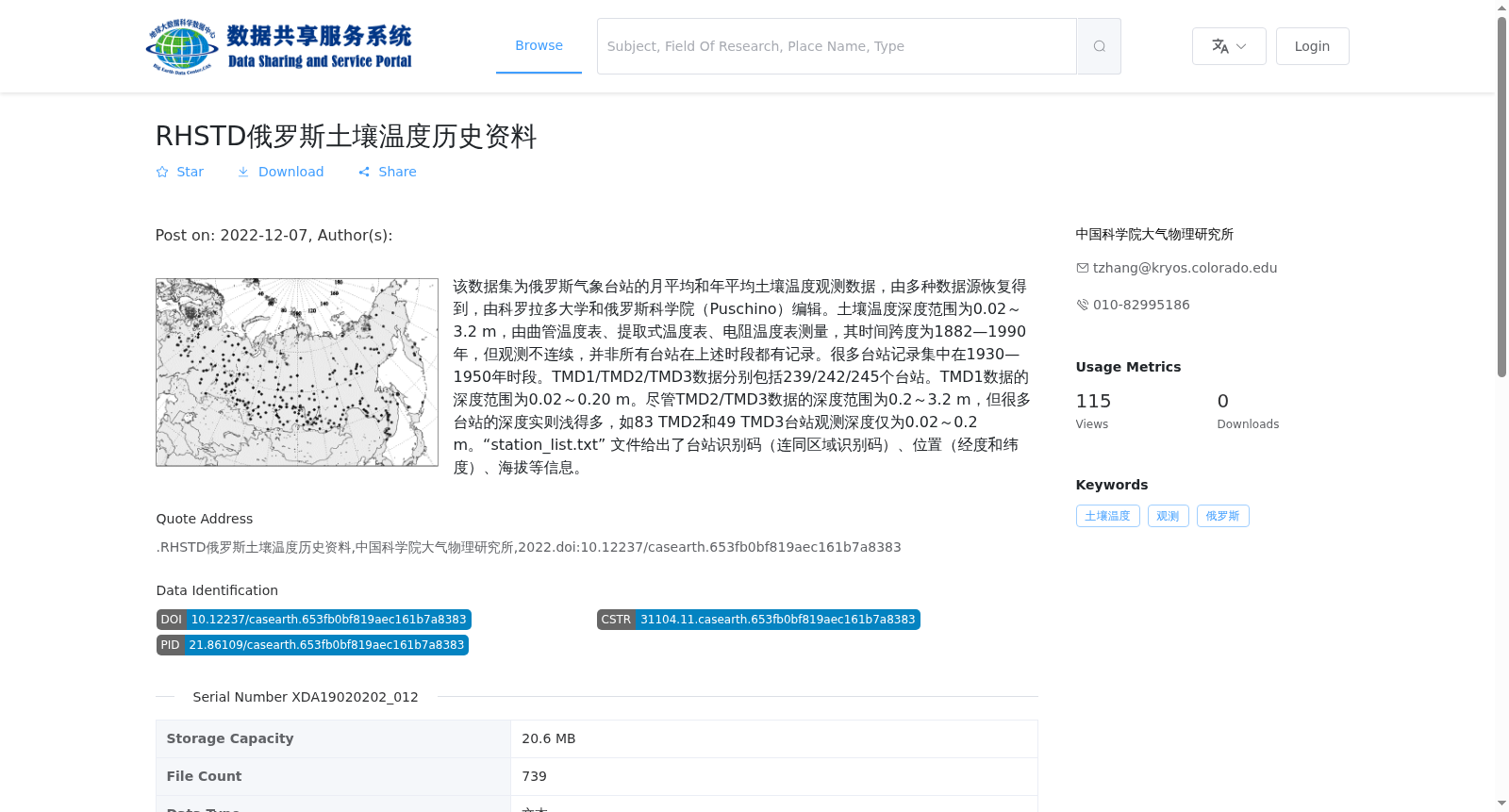Click the 20.6 MB storage capacity value
This screenshot has width=1509, height=812.
[548, 738]
